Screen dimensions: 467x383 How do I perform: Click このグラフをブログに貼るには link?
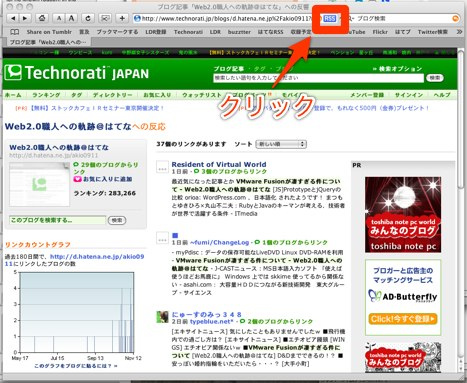coord(76,366)
